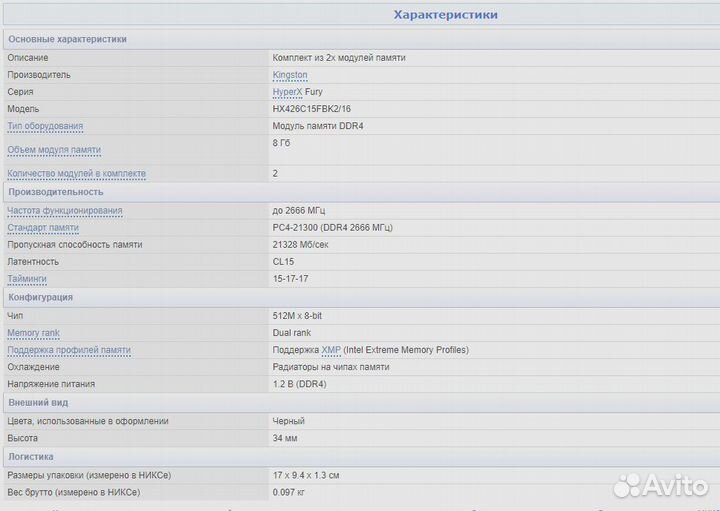Follow the XMP link in profile support
Image resolution: width=720 pixels, height=511 pixels.
click(331, 350)
